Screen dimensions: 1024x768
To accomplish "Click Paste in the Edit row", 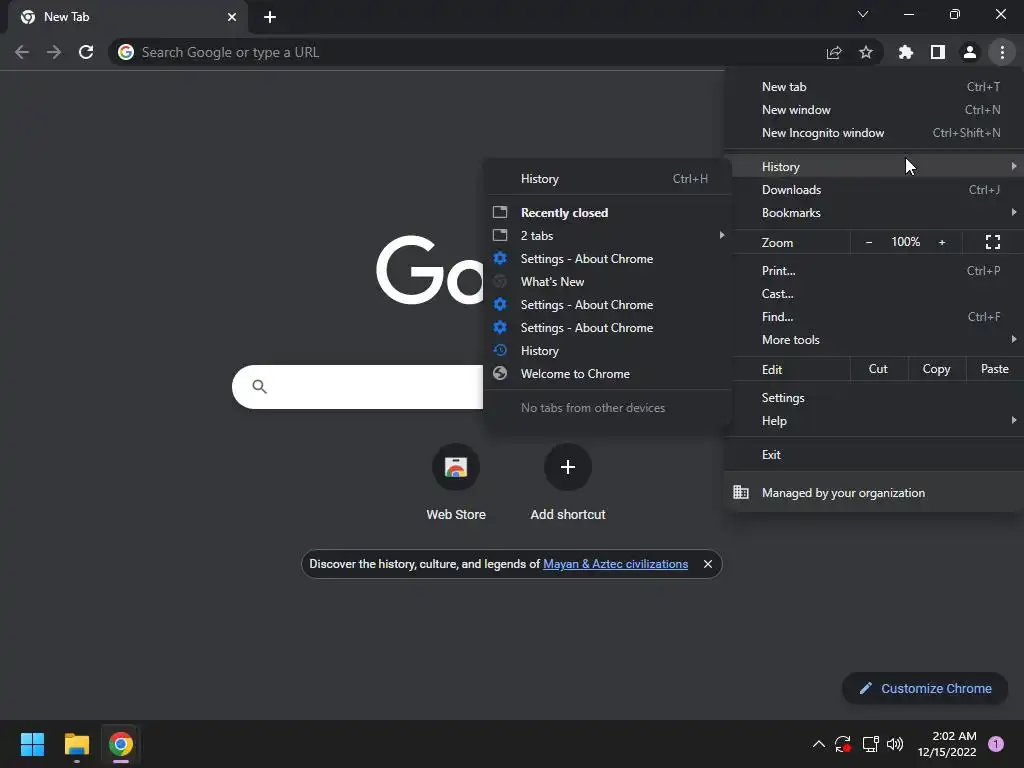I will [x=995, y=369].
